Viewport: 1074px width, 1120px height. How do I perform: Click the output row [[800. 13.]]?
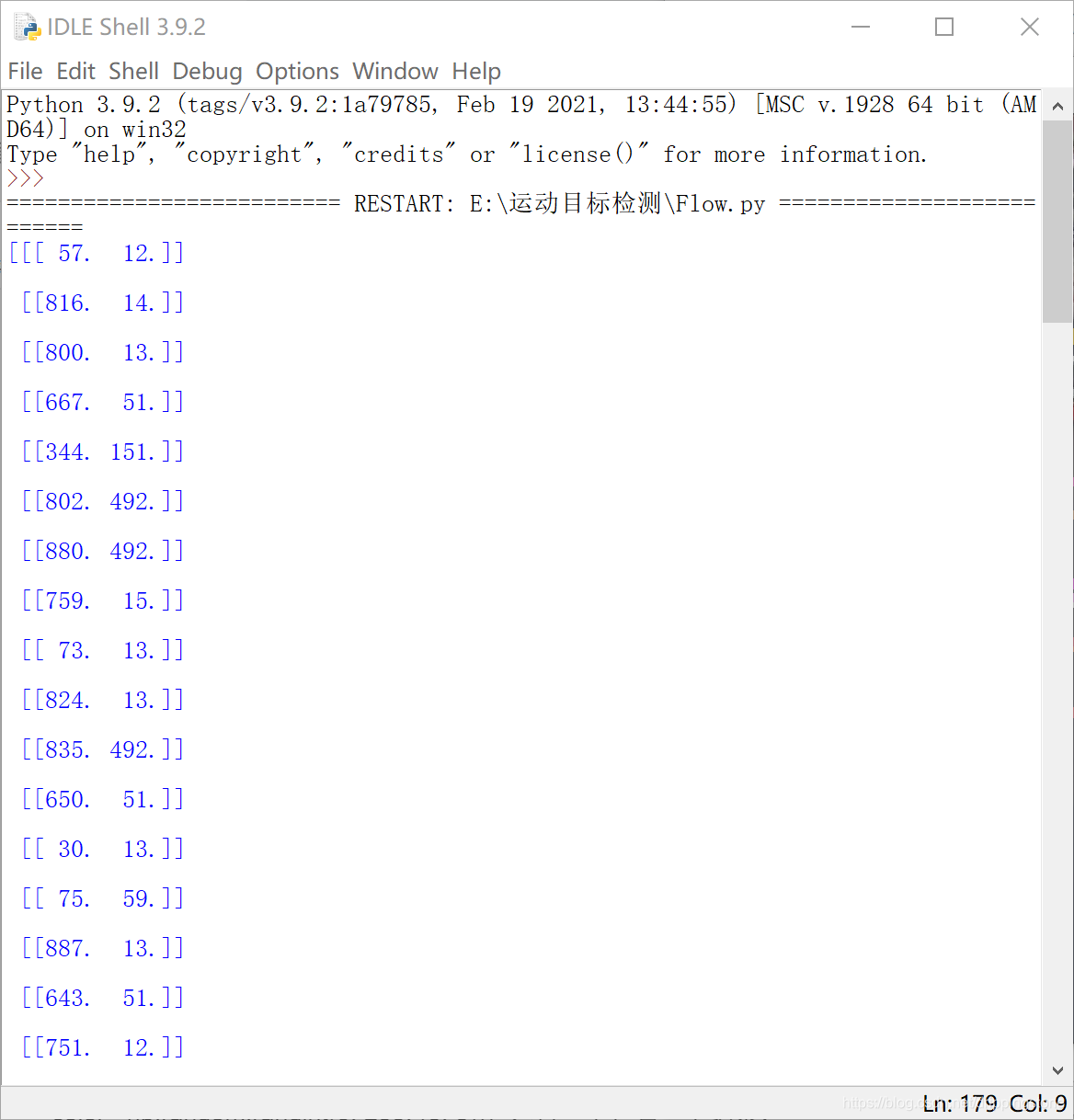102,352
